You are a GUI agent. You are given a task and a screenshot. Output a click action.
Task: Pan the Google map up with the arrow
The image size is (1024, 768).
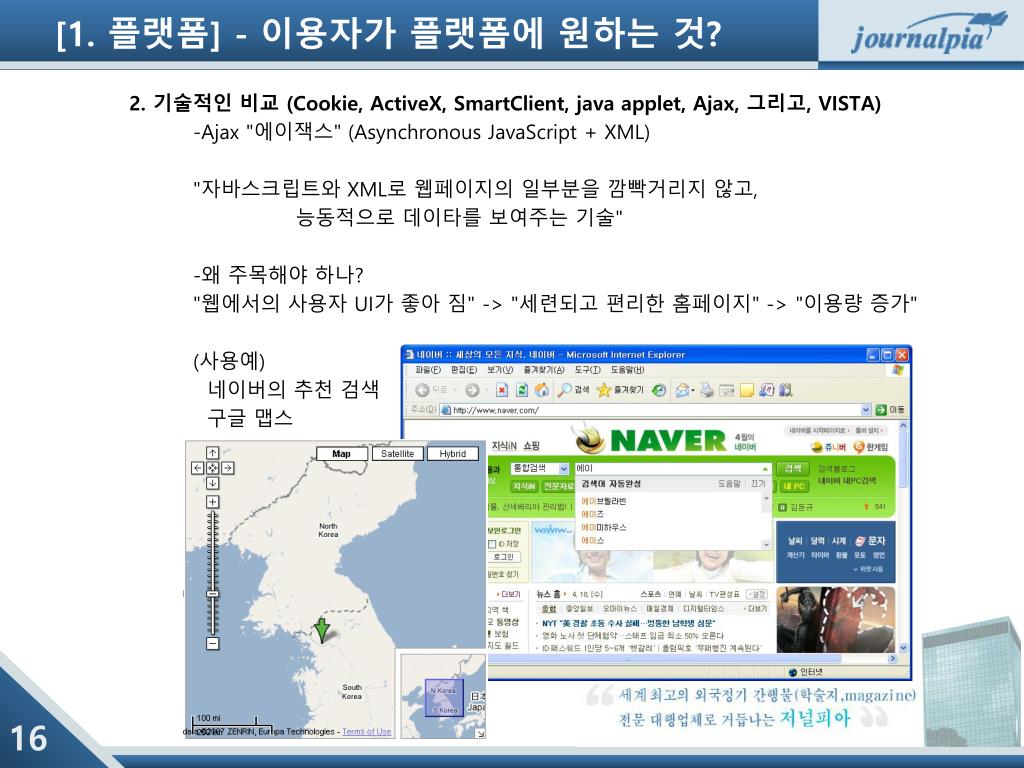tap(212, 453)
